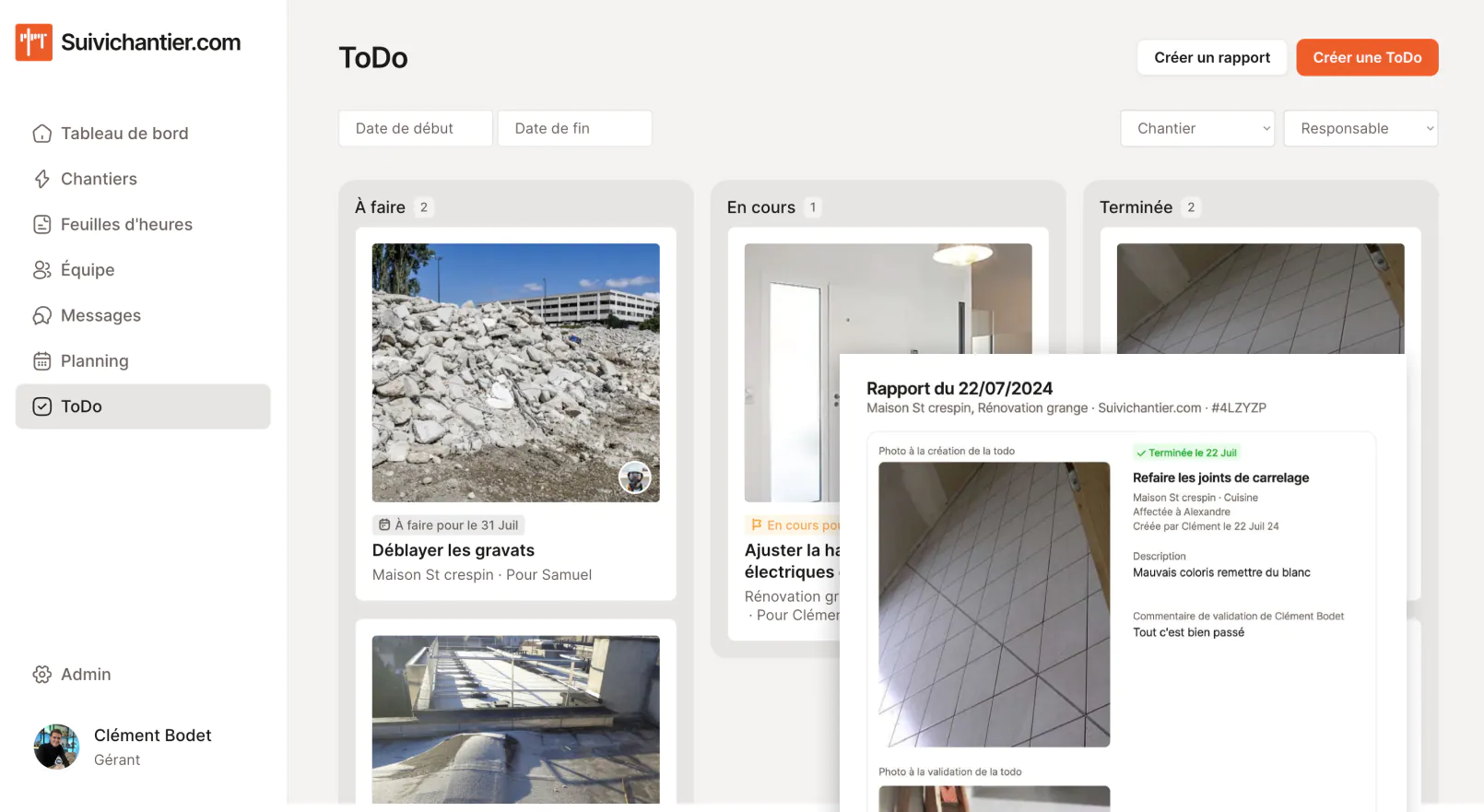
Task: Click the Terminée count badge '2'
Action: click(x=1191, y=207)
